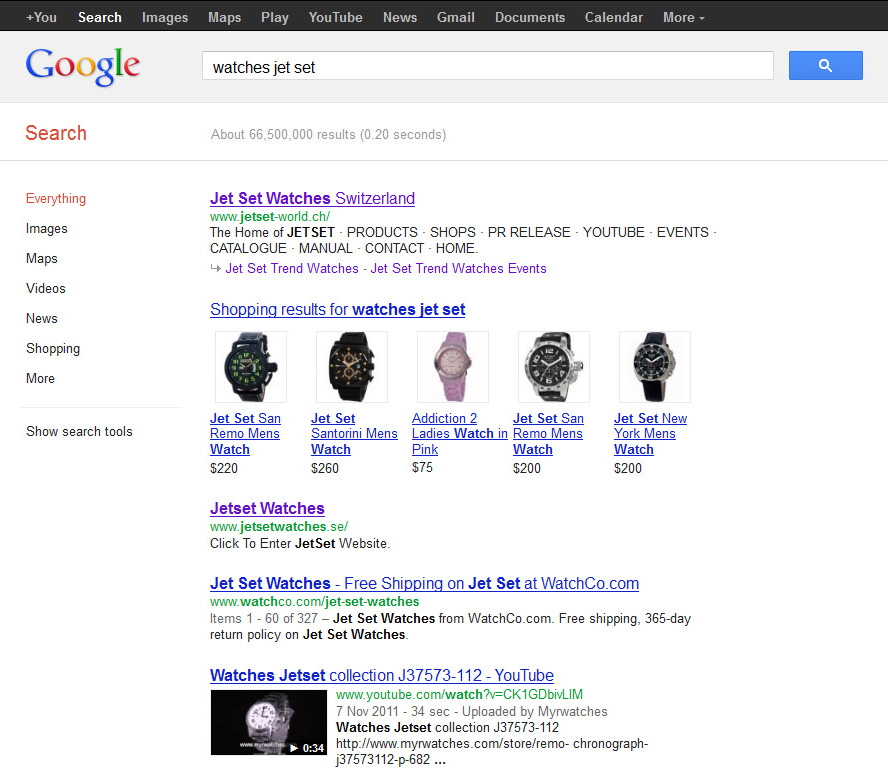
Task: Open YouTube from the top bar
Action: tap(335, 18)
